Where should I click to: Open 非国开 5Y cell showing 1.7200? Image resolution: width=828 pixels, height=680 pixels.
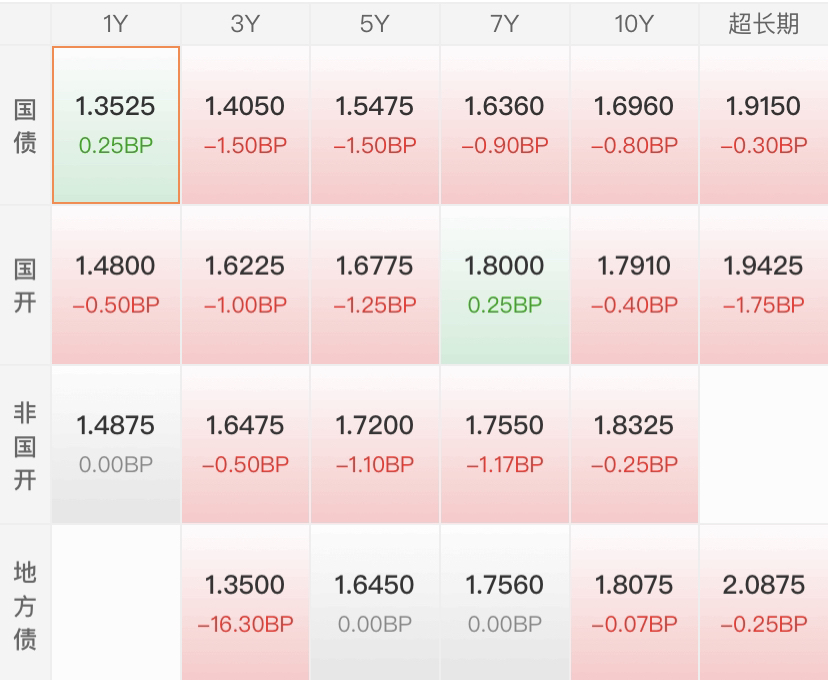(375, 445)
